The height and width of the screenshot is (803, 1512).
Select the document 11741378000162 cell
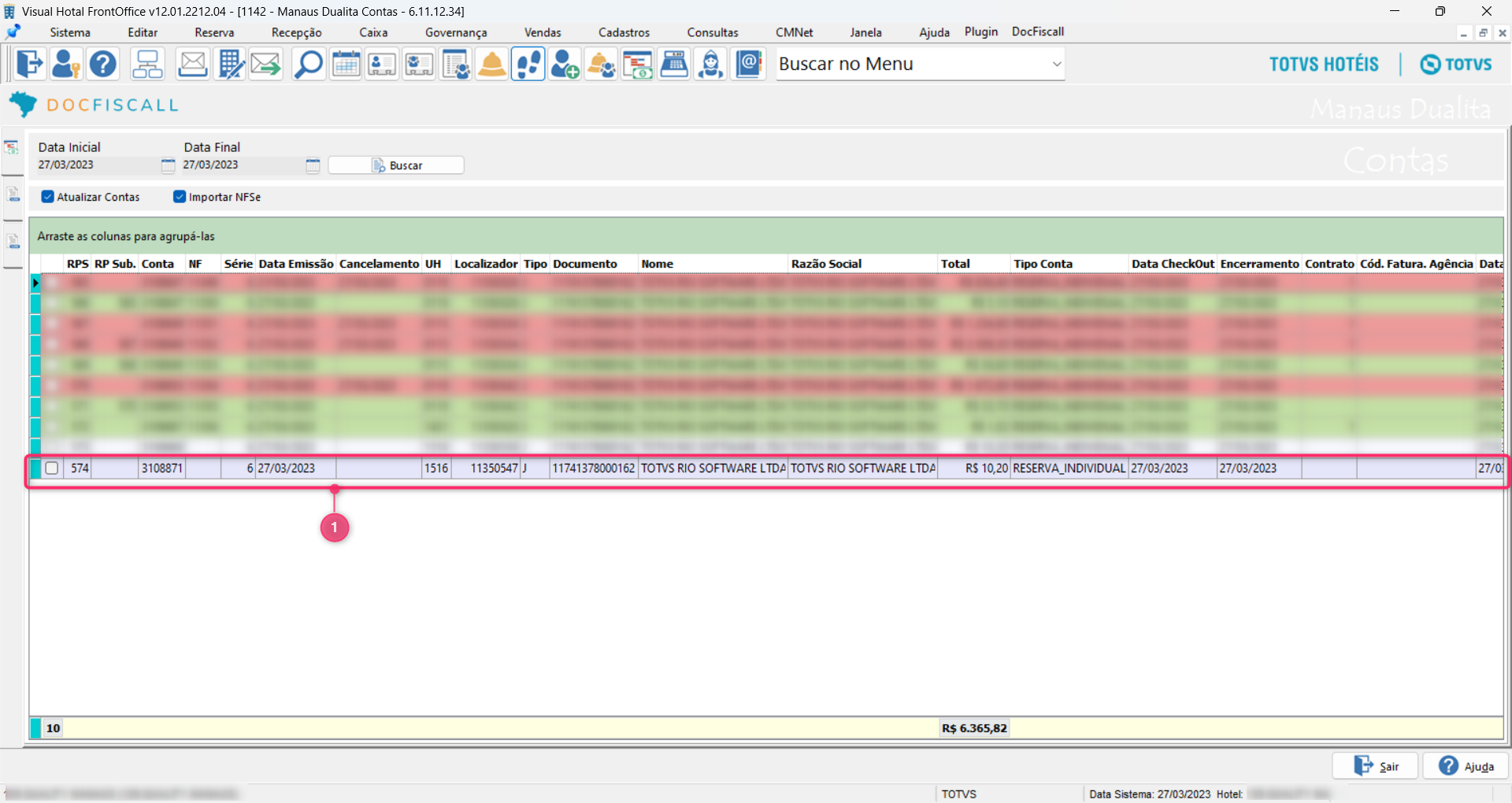pyautogui.click(x=594, y=468)
